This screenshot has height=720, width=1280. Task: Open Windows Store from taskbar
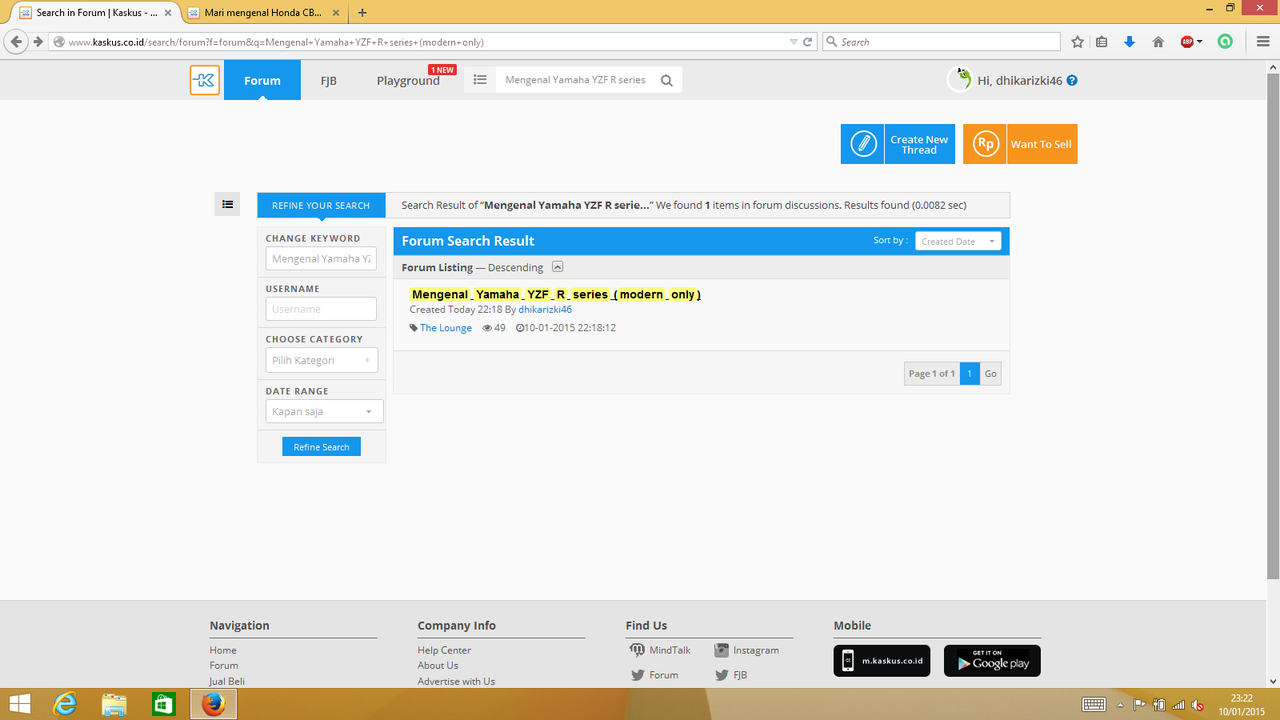click(x=163, y=704)
